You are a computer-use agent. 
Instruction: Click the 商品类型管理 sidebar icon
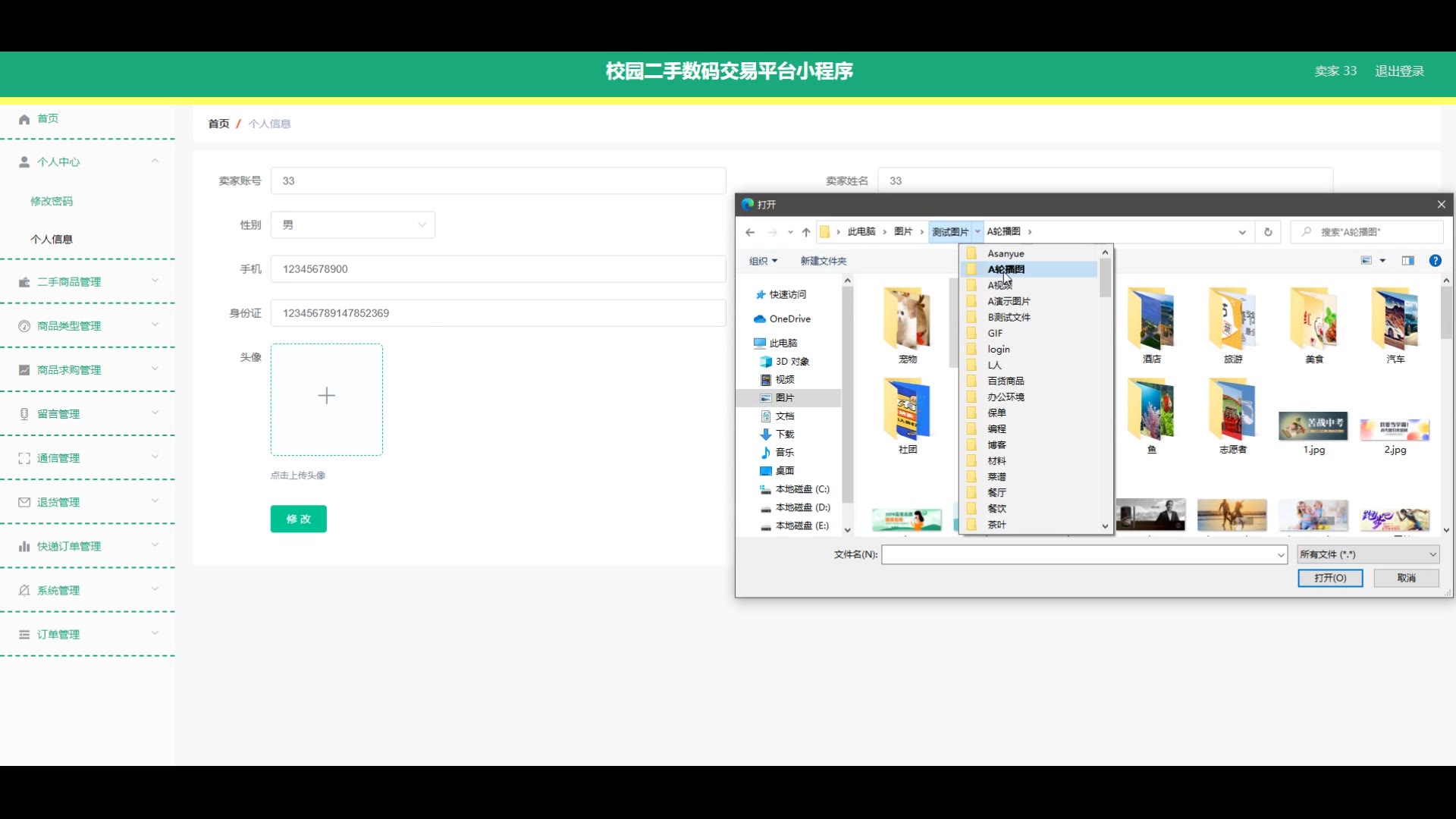(x=24, y=326)
